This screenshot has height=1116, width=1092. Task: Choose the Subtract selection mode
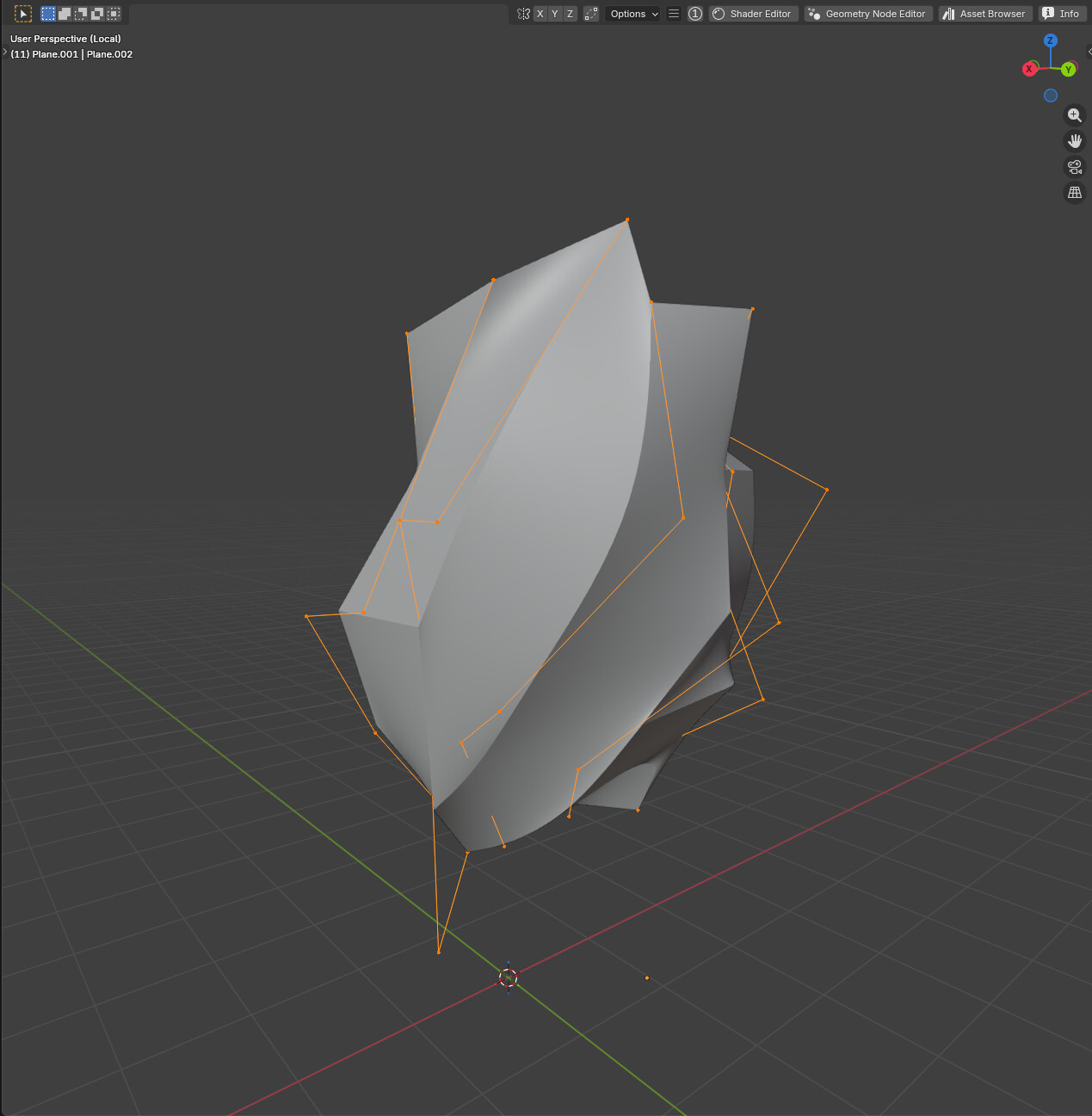(81, 14)
